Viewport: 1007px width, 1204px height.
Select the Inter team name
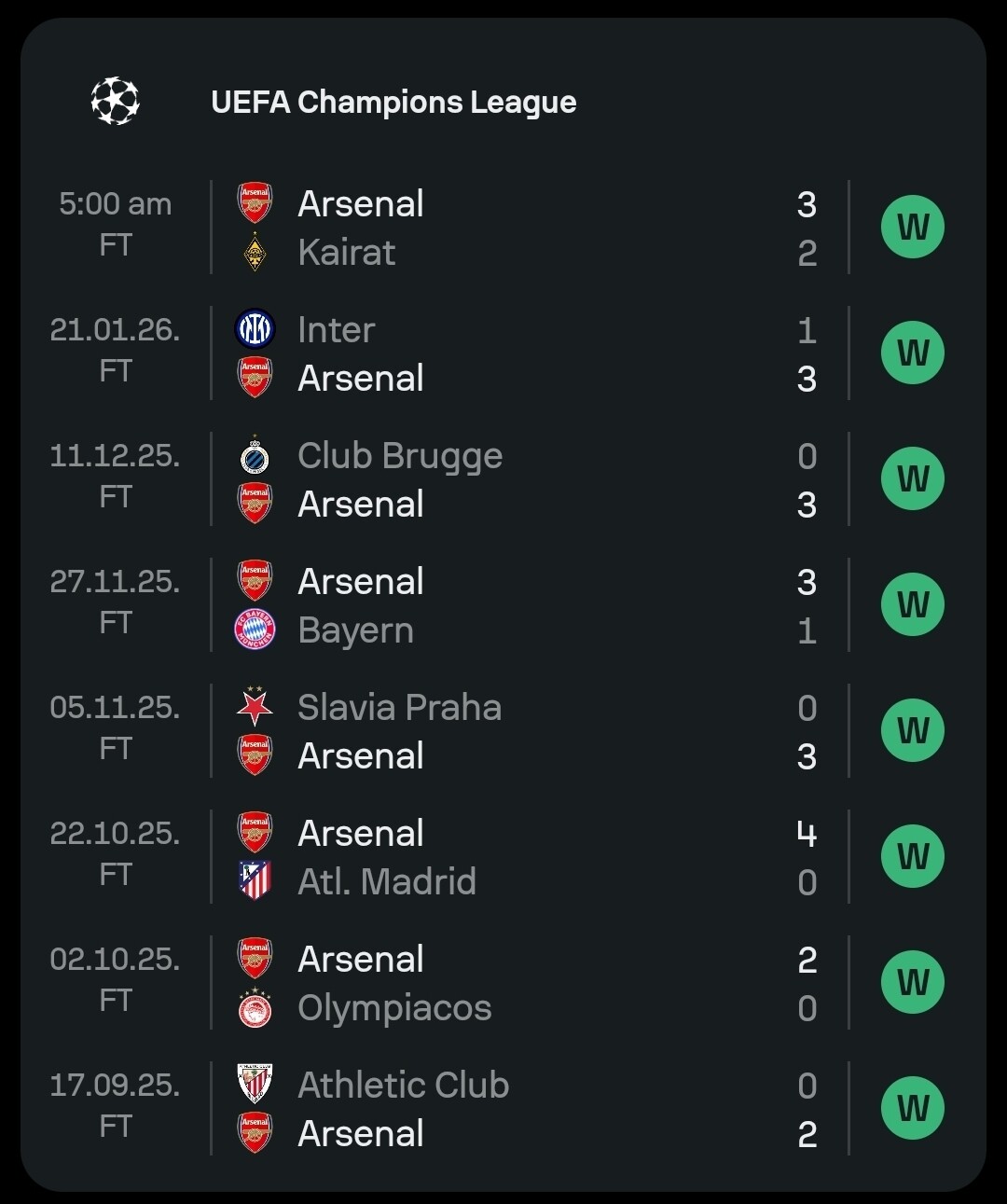336,330
